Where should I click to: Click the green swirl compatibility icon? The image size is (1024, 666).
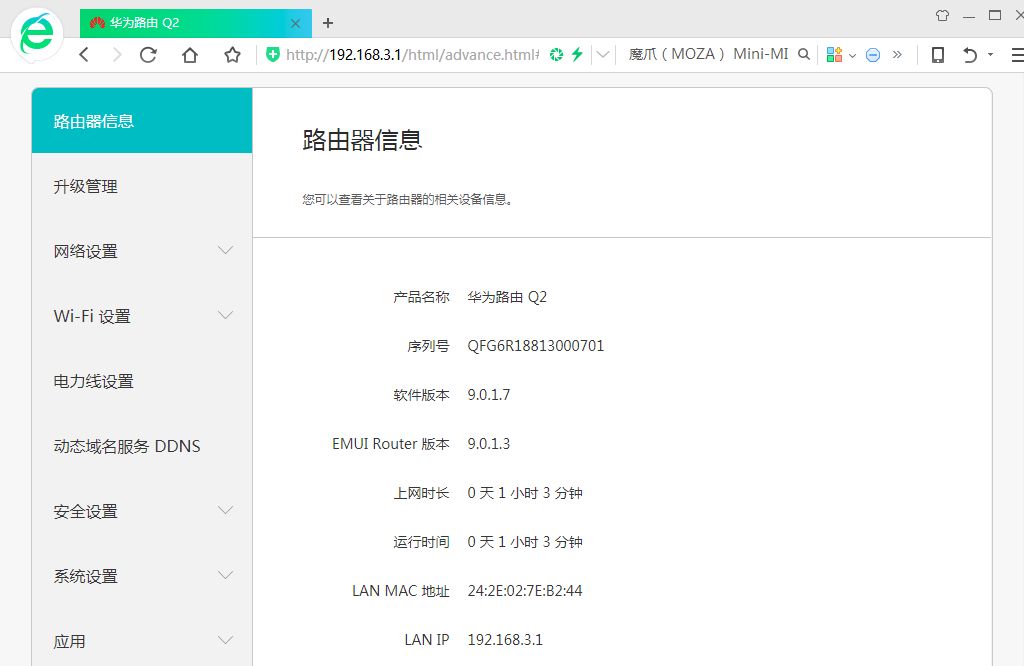click(556, 55)
